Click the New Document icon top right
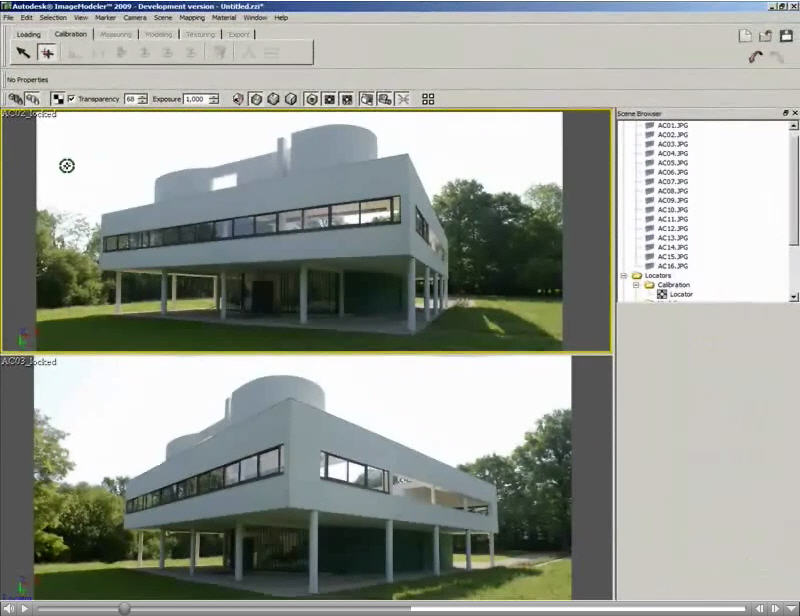This screenshot has height=616, width=800. click(x=745, y=36)
